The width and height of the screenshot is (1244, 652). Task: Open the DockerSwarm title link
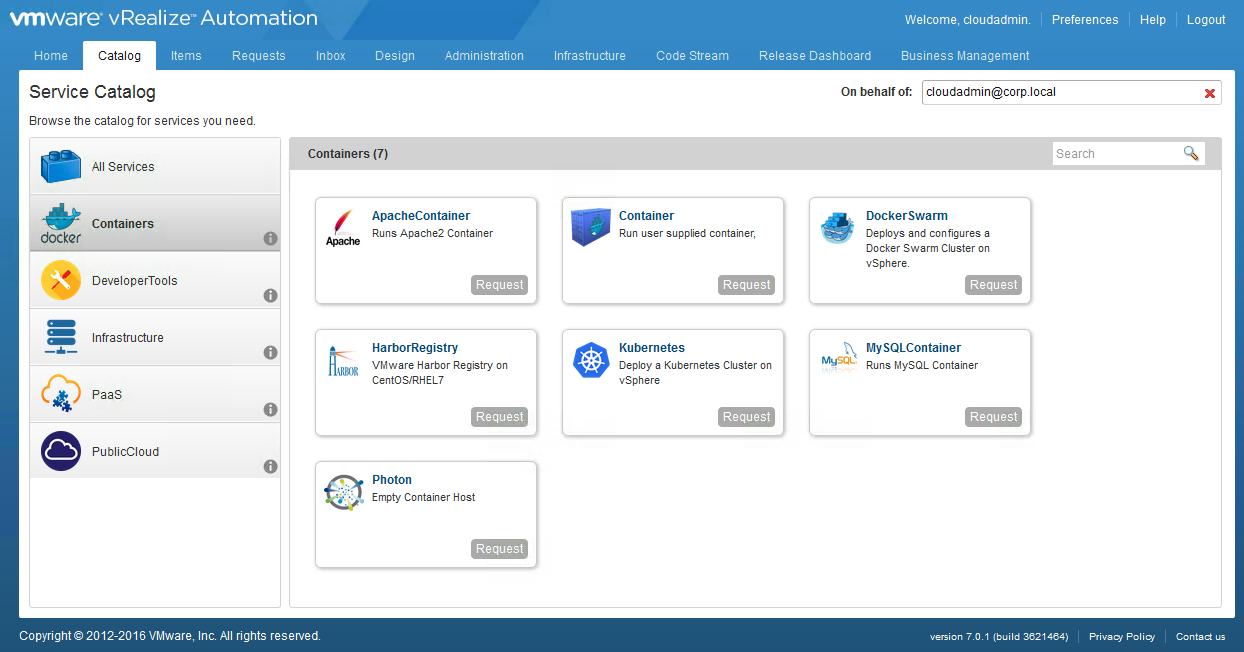coord(907,216)
